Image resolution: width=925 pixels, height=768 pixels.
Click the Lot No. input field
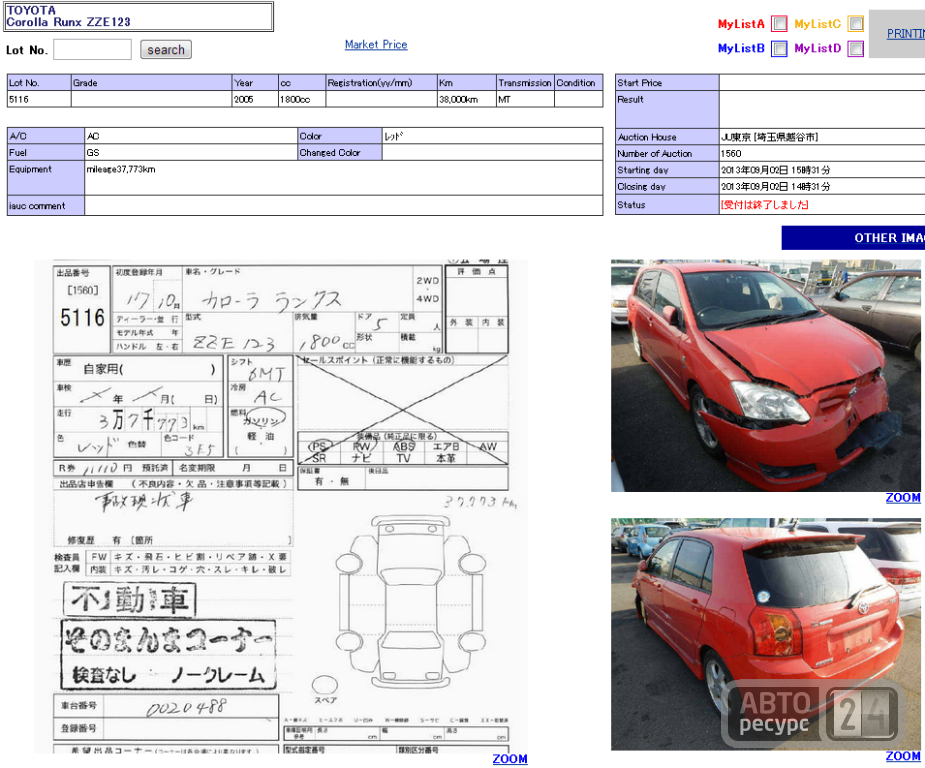point(93,50)
